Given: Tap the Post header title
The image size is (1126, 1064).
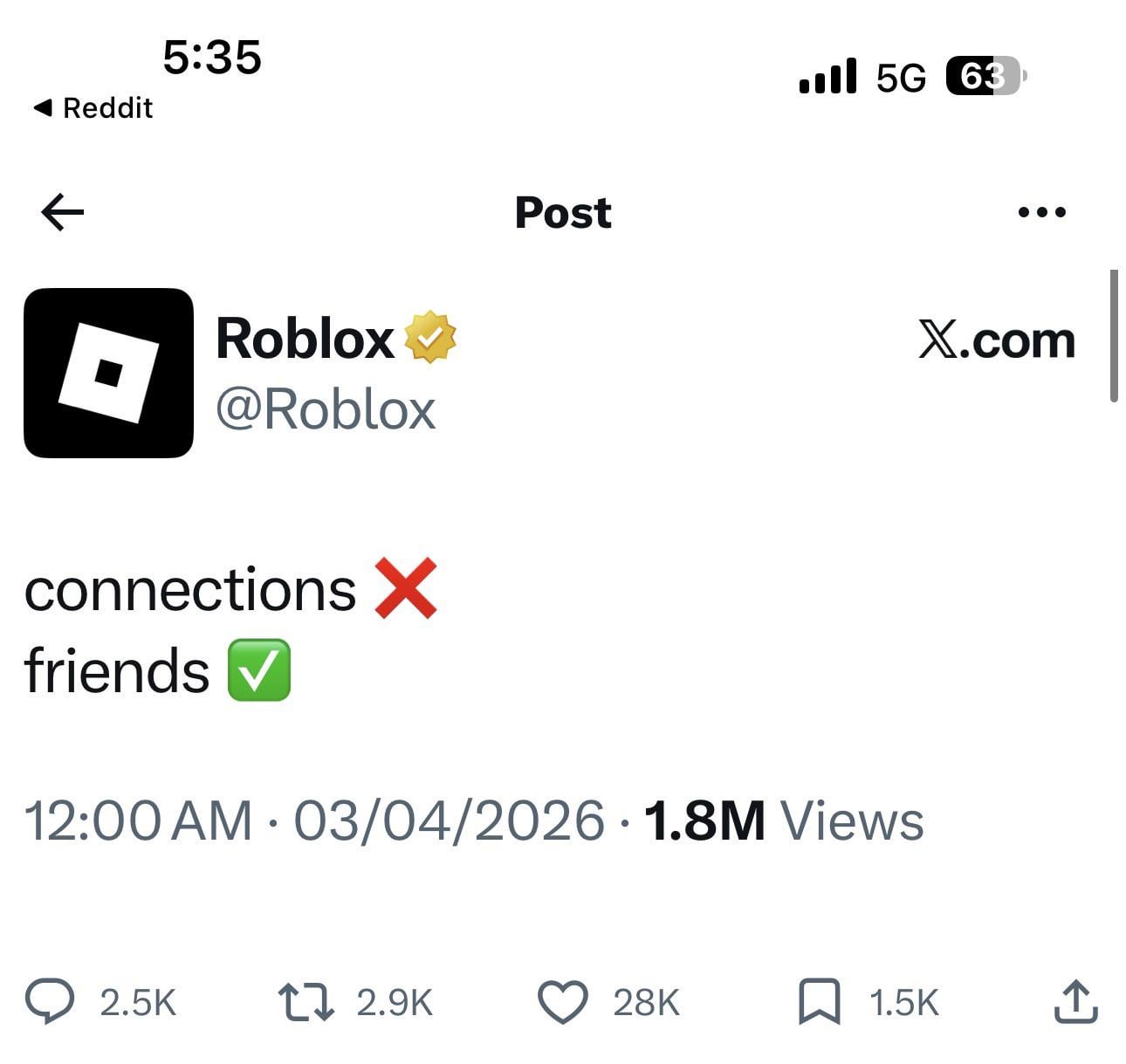Looking at the screenshot, I should click(x=563, y=212).
